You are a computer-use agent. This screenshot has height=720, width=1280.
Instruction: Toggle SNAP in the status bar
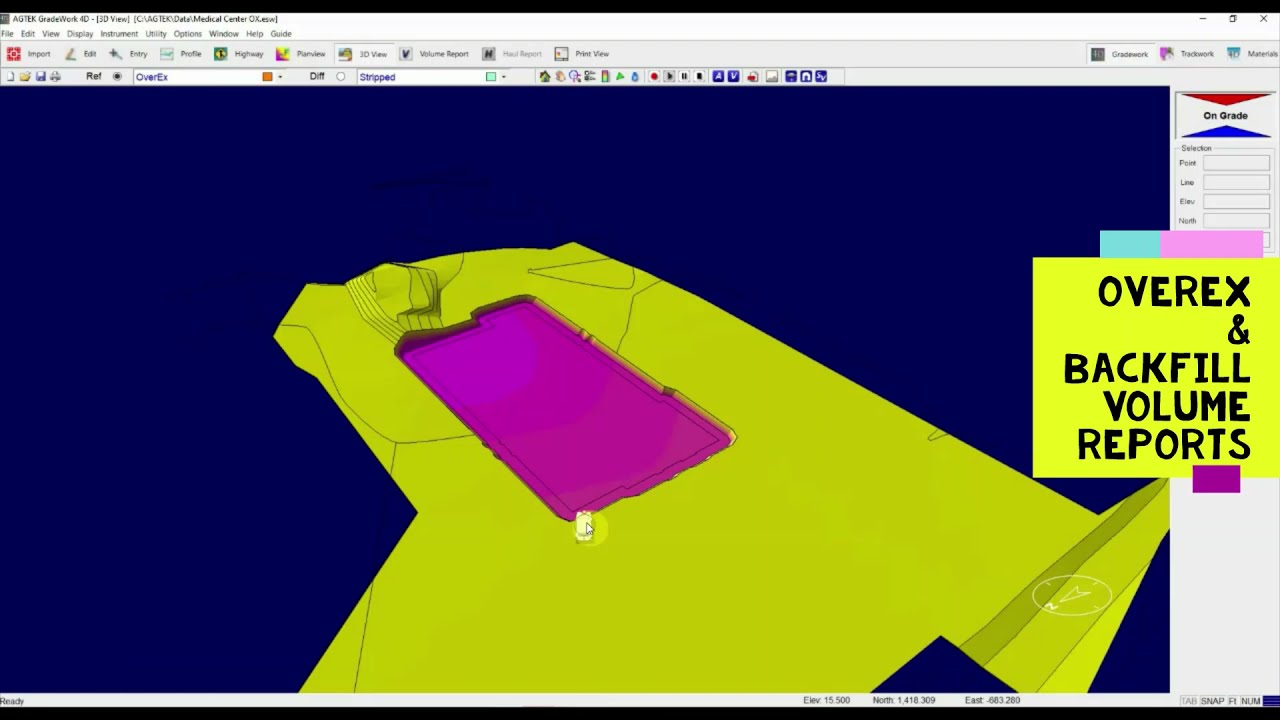point(1212,701)
